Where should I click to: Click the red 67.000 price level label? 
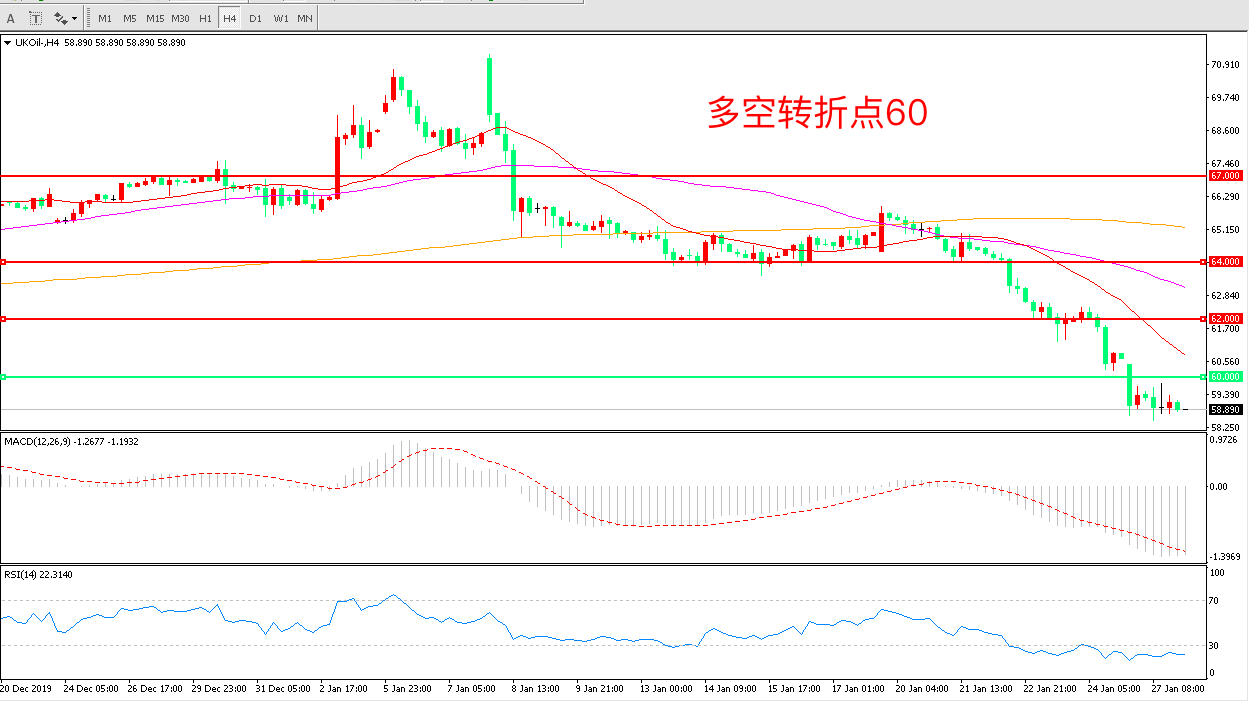(1225, 175)
